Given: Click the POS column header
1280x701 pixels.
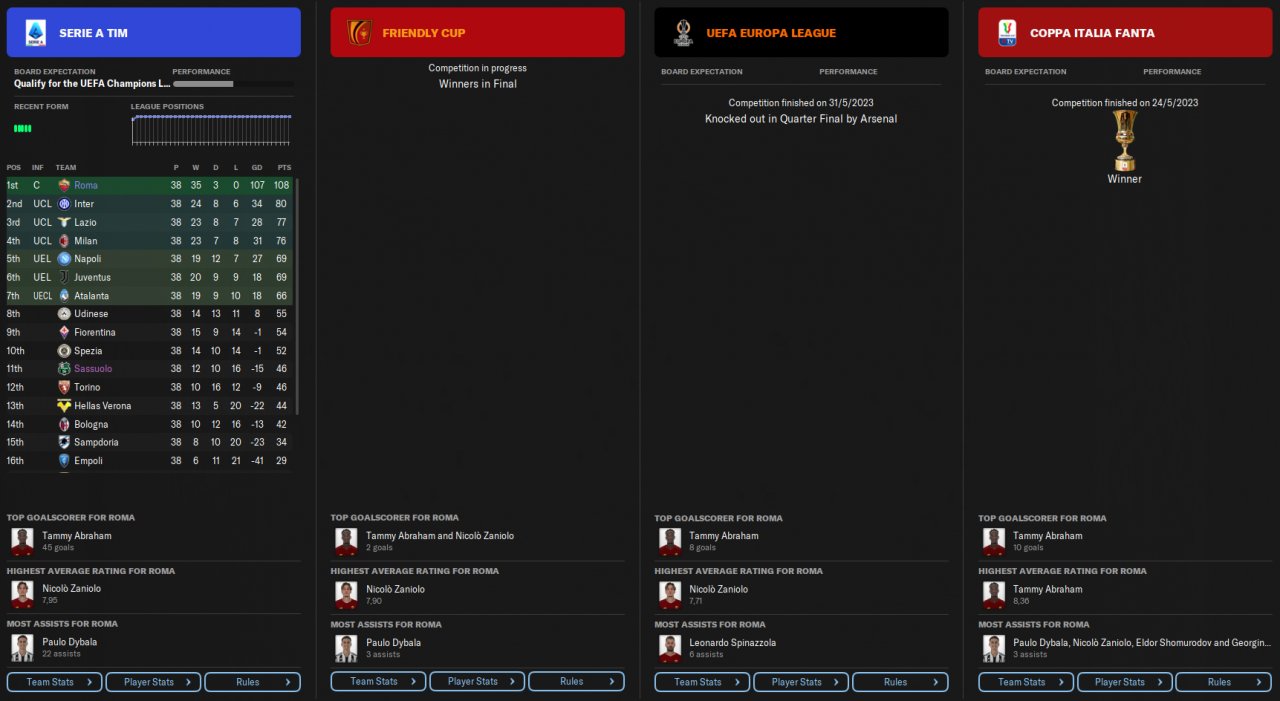Looking at the screenshot, I should tap(14, 167).
